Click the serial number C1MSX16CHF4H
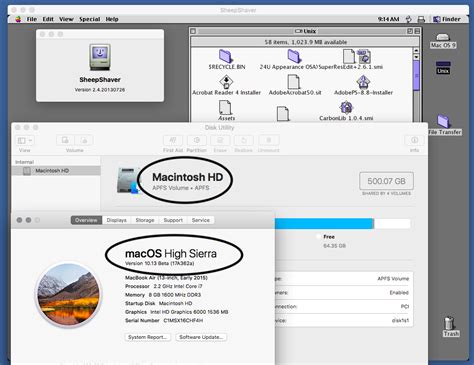Screen dimensions: 474x365 pos(183,321)
